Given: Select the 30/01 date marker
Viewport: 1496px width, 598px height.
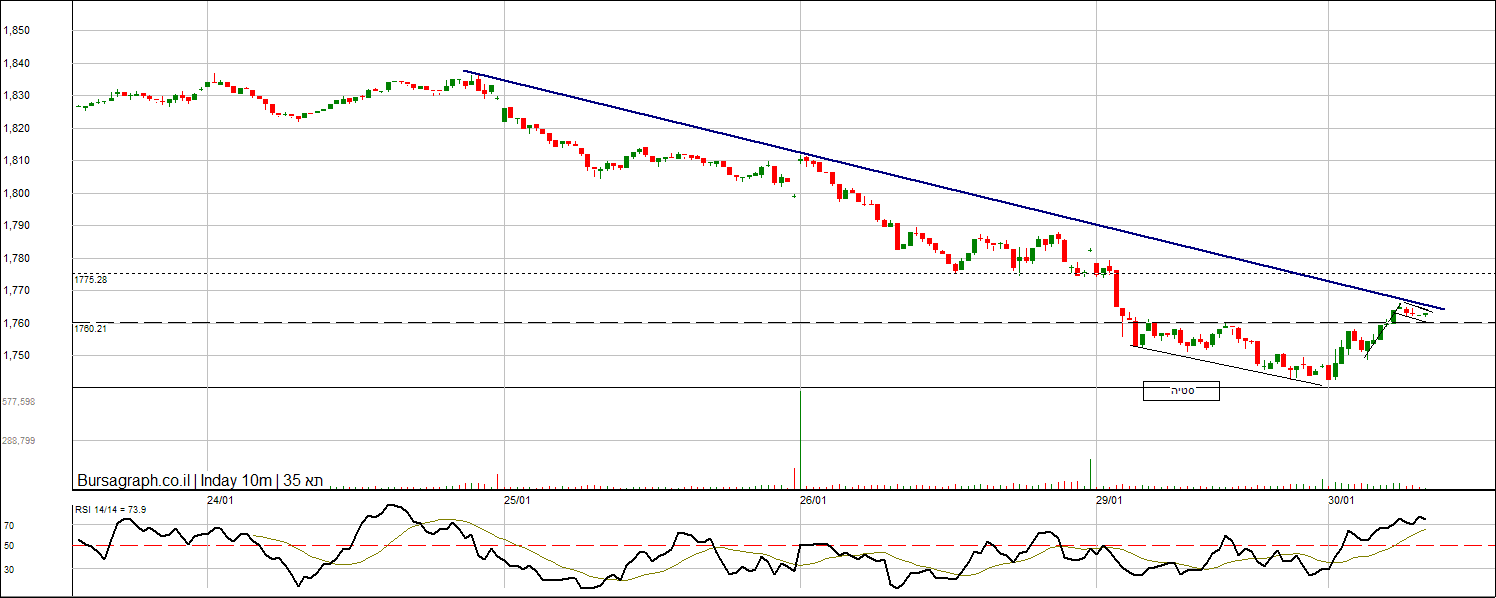Looking at the screenshot, I should coord(1341,500).
